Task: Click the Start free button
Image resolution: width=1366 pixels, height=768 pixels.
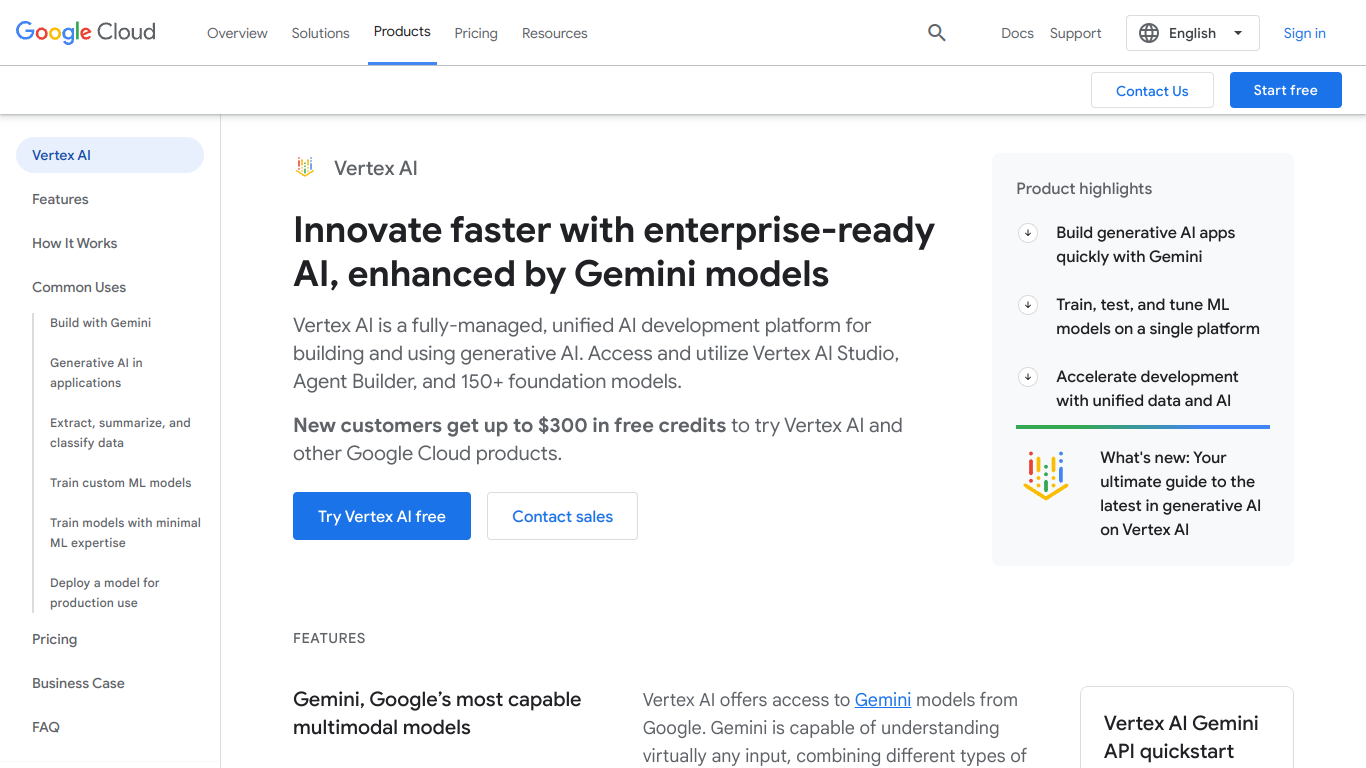Action: point(1285,90)
